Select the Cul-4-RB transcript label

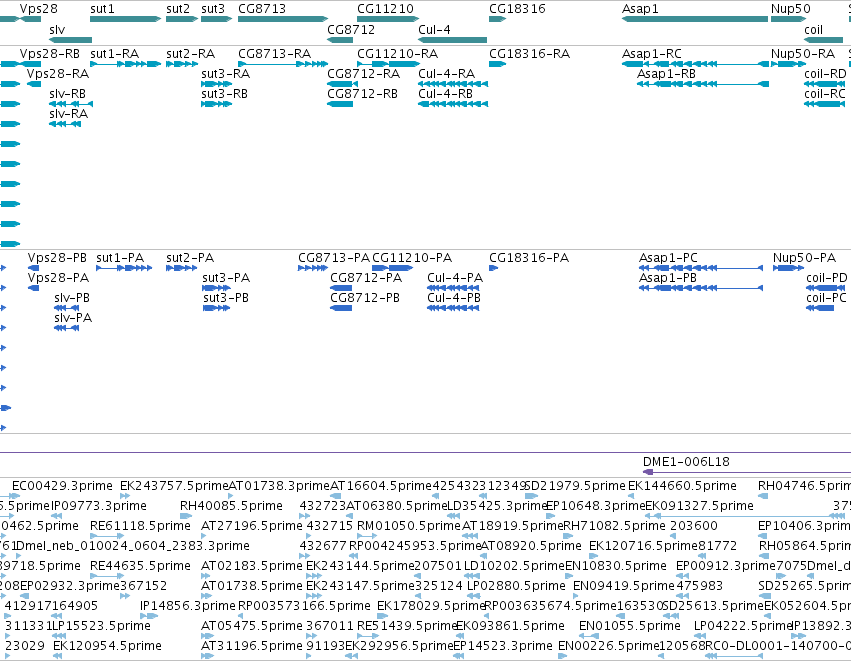(x=446, y=94)
